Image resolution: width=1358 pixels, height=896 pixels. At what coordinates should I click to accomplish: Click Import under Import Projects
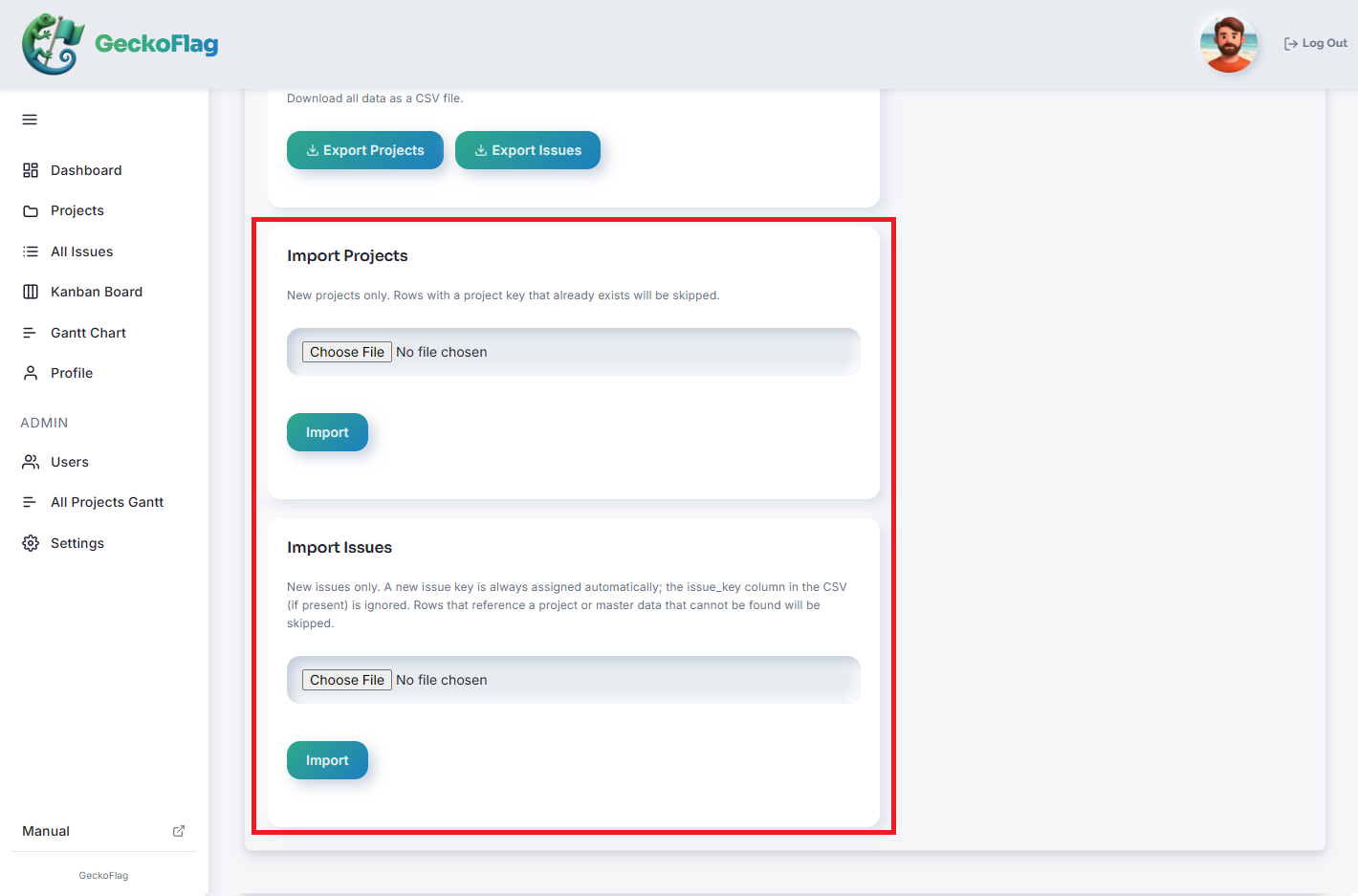click(x=327, y=432)
